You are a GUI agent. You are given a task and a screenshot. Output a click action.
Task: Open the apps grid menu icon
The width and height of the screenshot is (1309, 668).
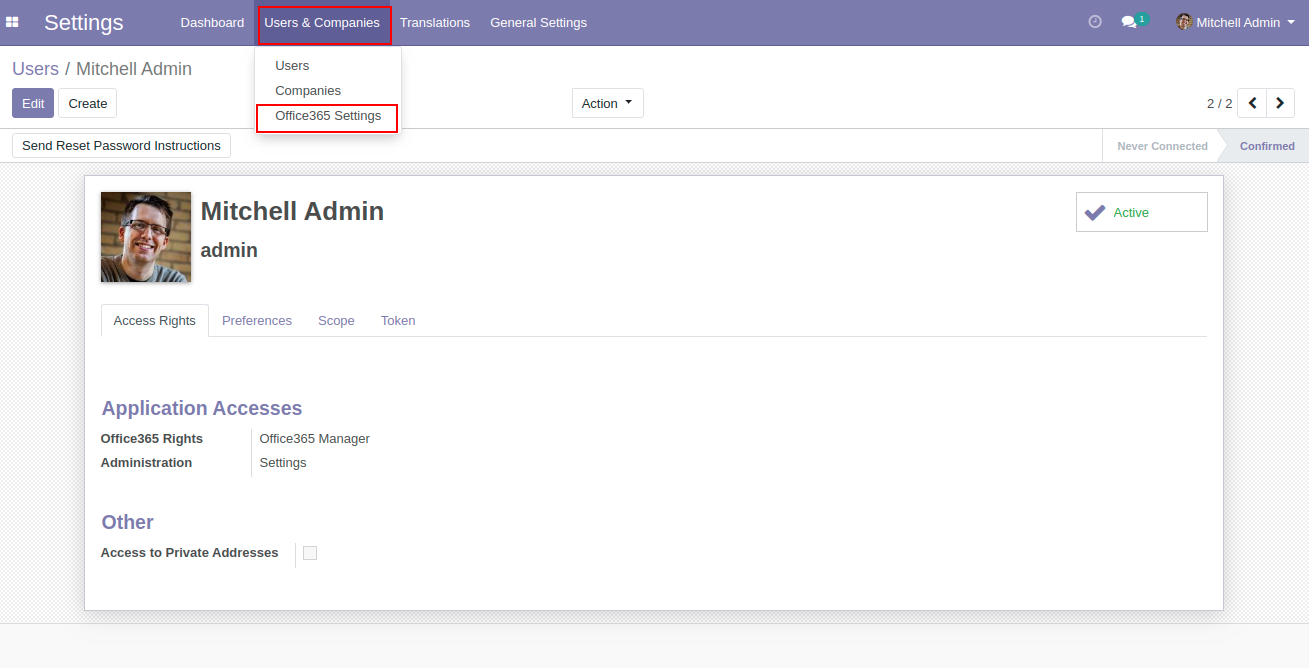tap(13, 22)
